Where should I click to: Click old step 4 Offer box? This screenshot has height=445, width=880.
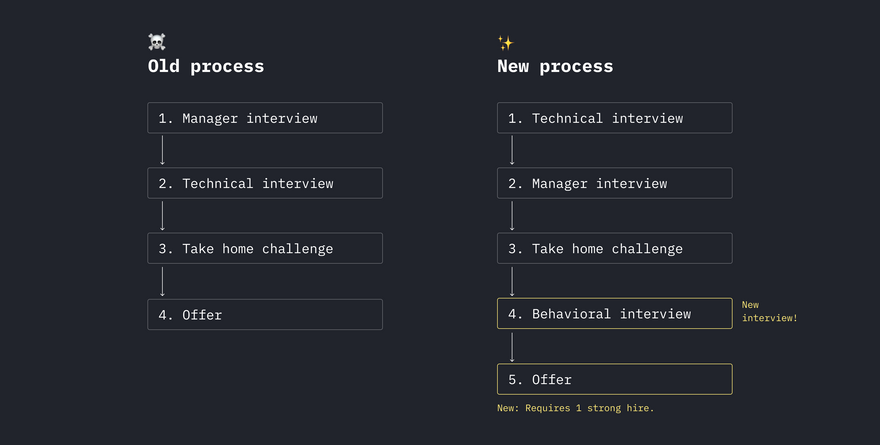265,314
